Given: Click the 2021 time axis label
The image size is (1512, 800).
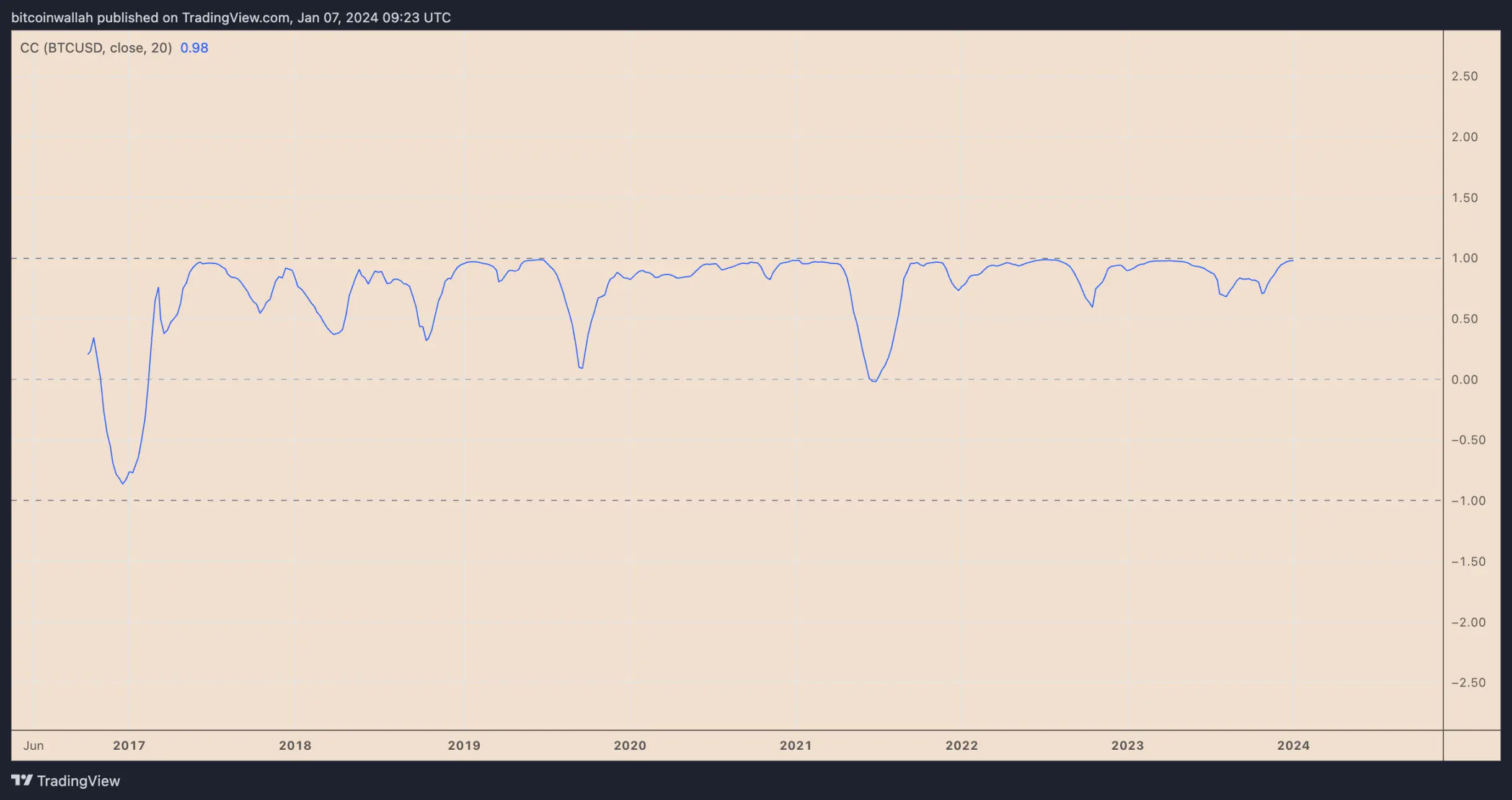Looking at the screenshot, I should (x=796, y=745).
